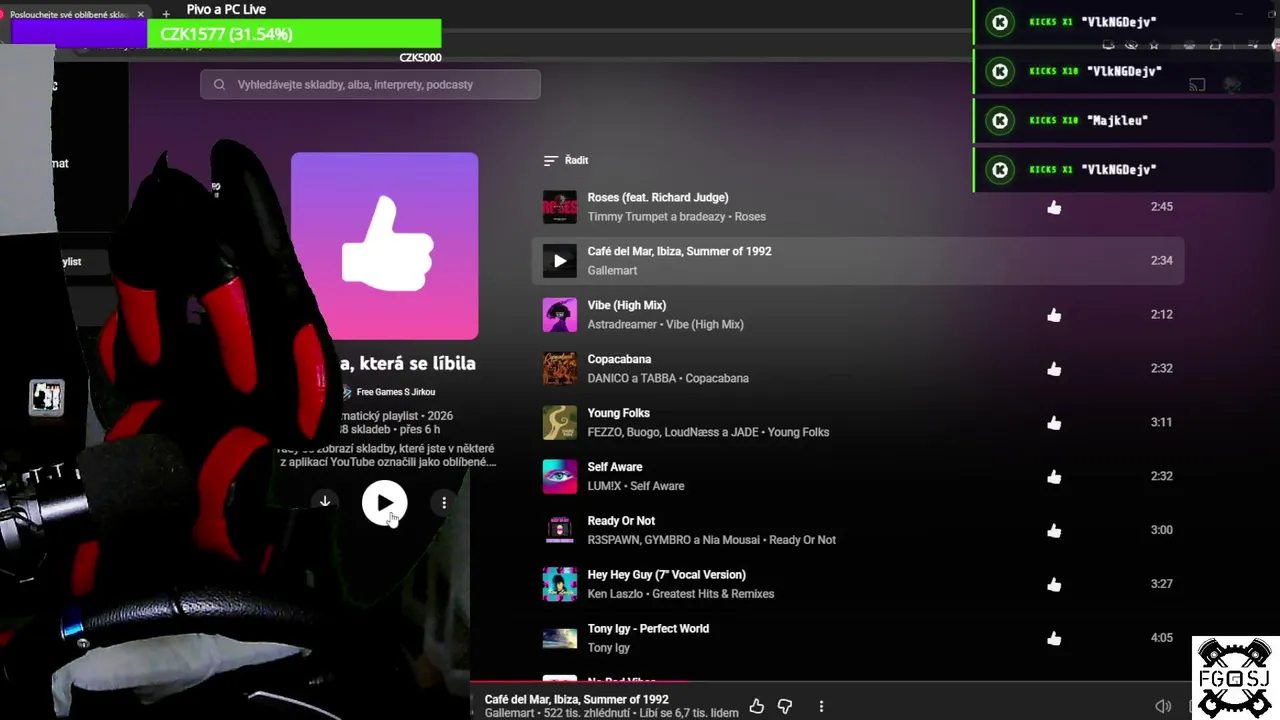The image size is (1280, 720).
Task: Open the 'Astradreamer' artist link
Action: tap(623, 325)
